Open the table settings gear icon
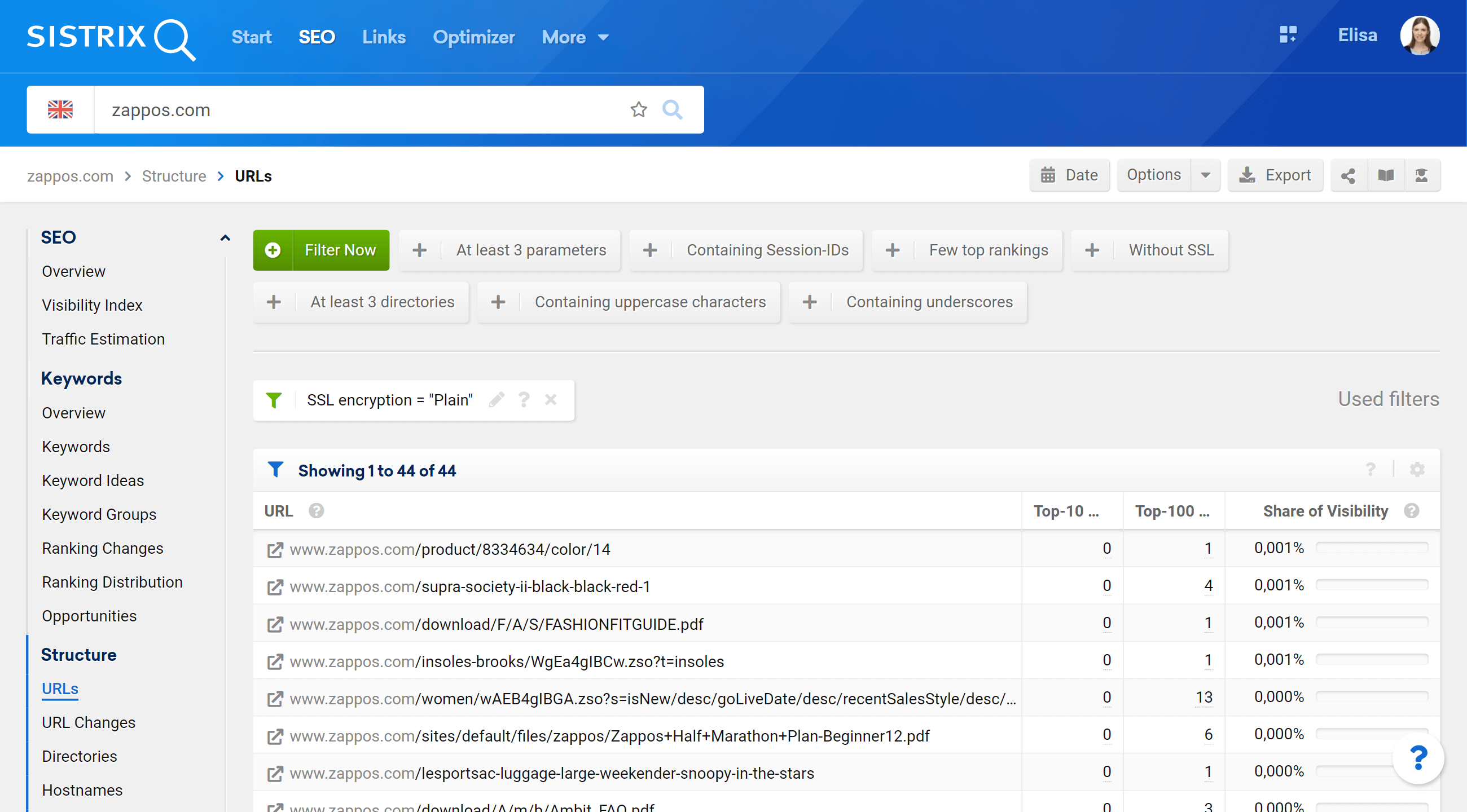 click(x=1416, y=470)
